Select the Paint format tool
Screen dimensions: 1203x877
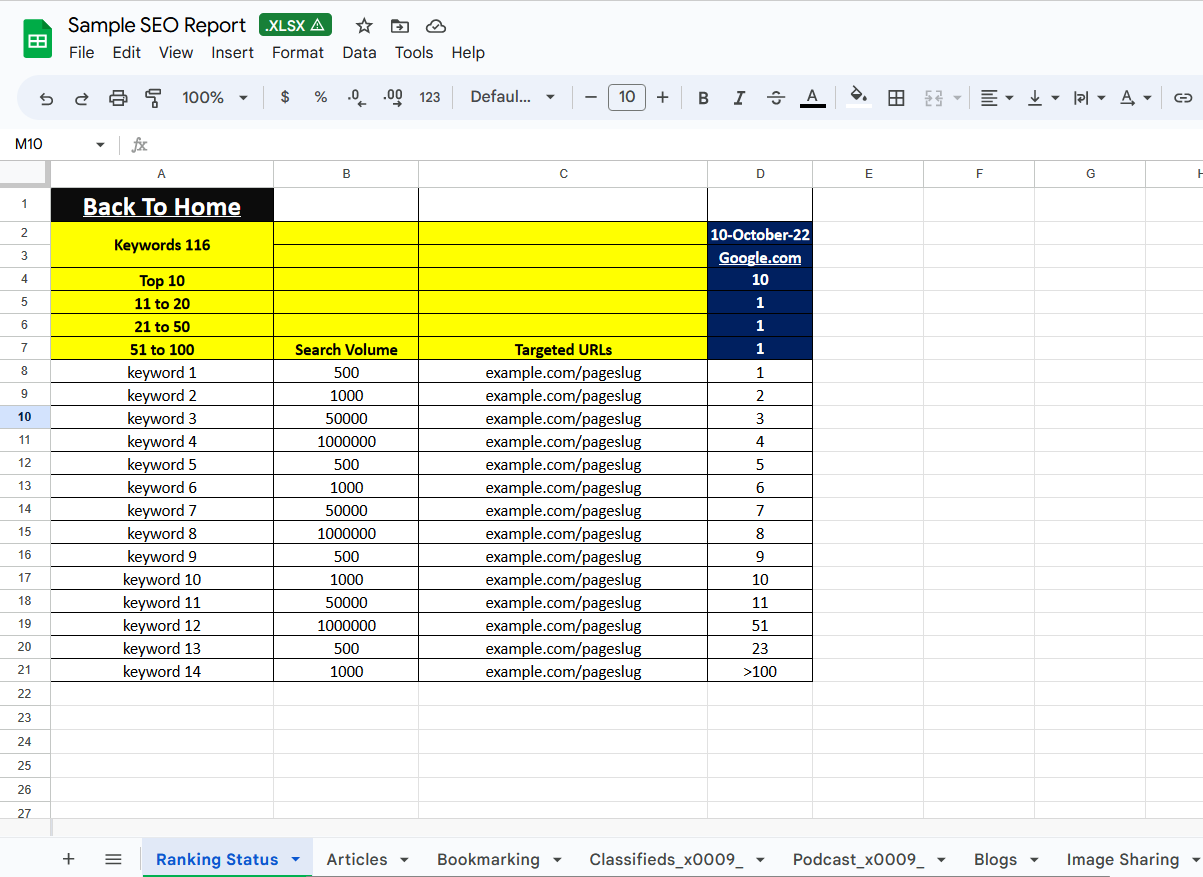pos(153,97)
